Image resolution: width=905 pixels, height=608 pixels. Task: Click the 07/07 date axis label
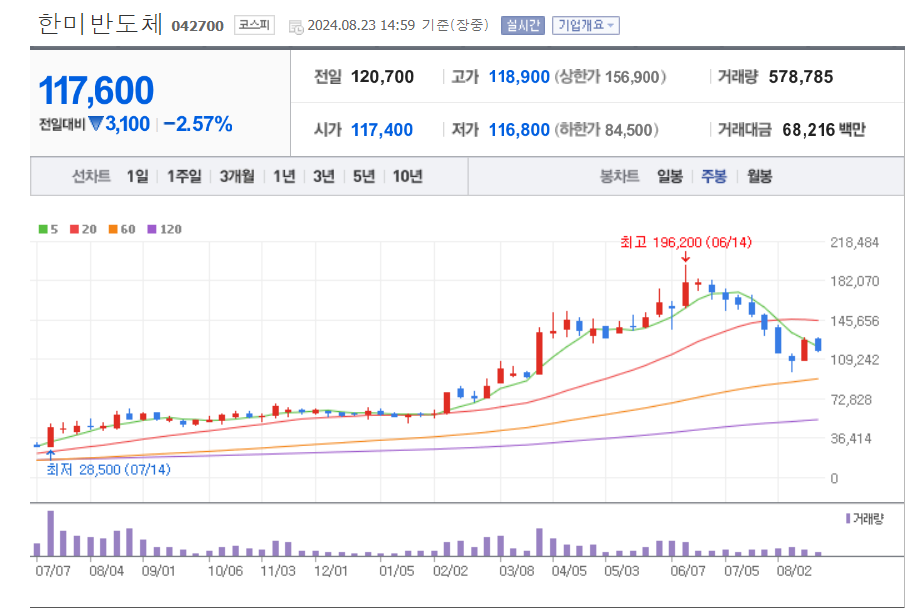tap(53, 571)
